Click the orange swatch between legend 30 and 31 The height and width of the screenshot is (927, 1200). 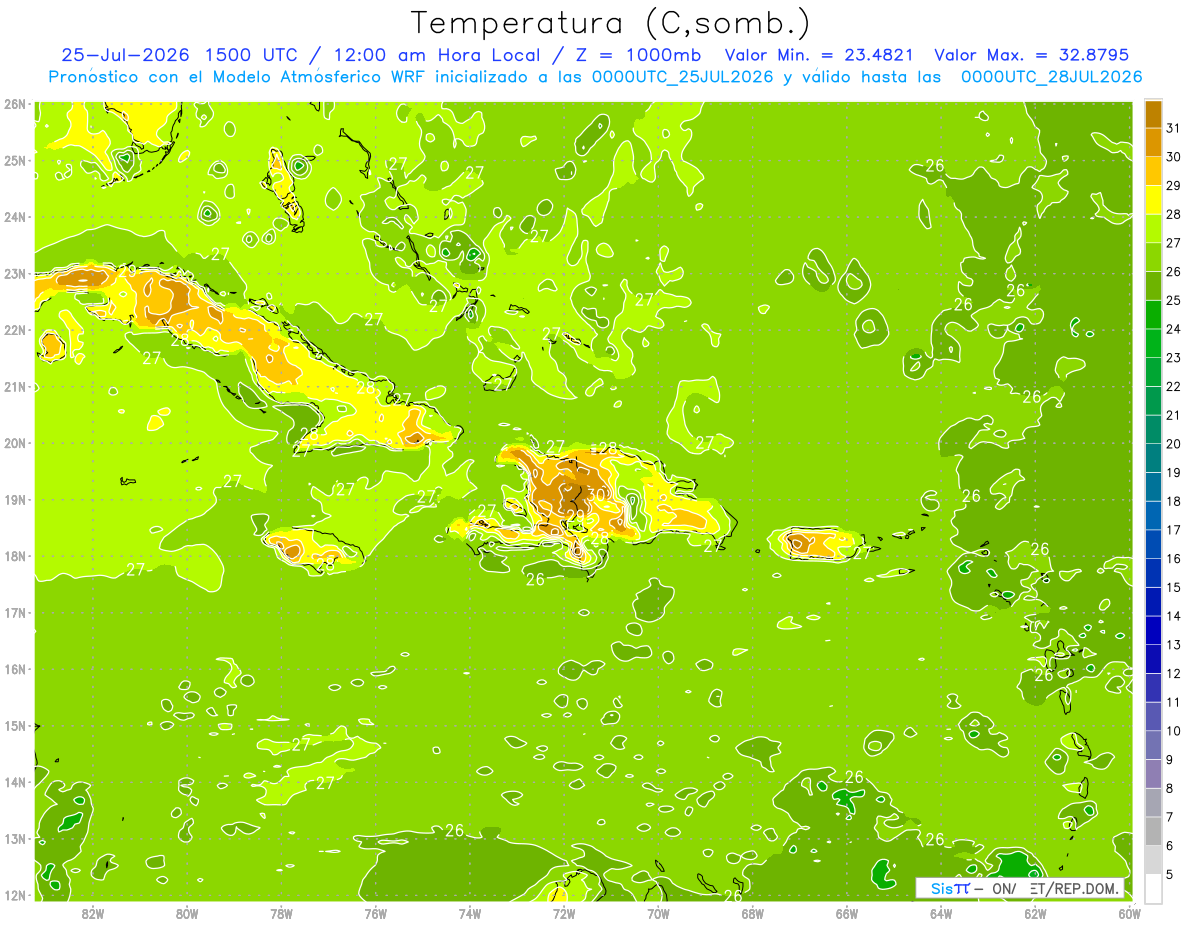coord(1153,142)
